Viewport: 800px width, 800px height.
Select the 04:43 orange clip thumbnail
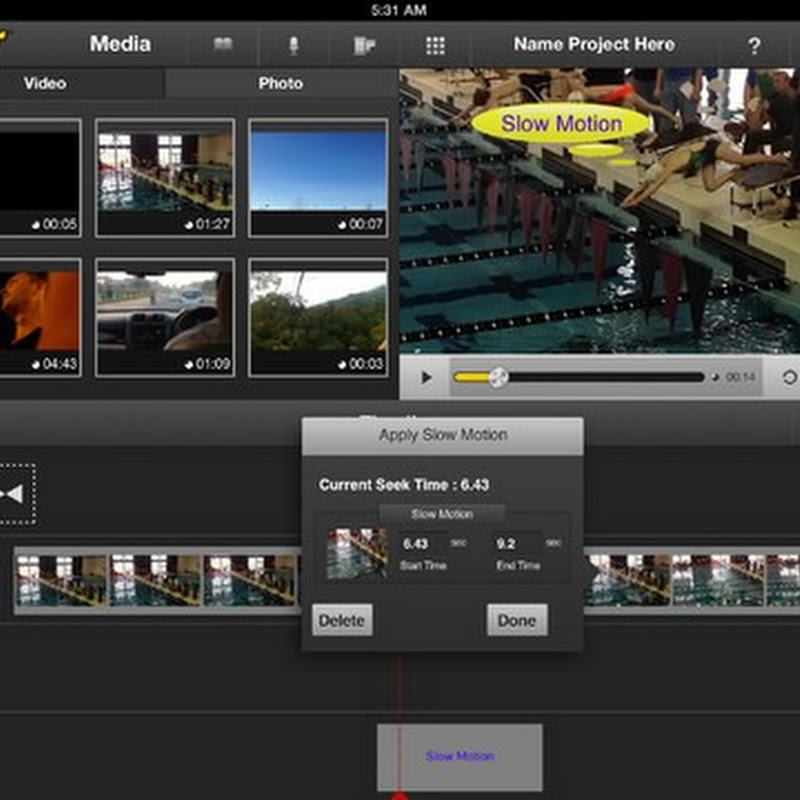coord(40,317)
